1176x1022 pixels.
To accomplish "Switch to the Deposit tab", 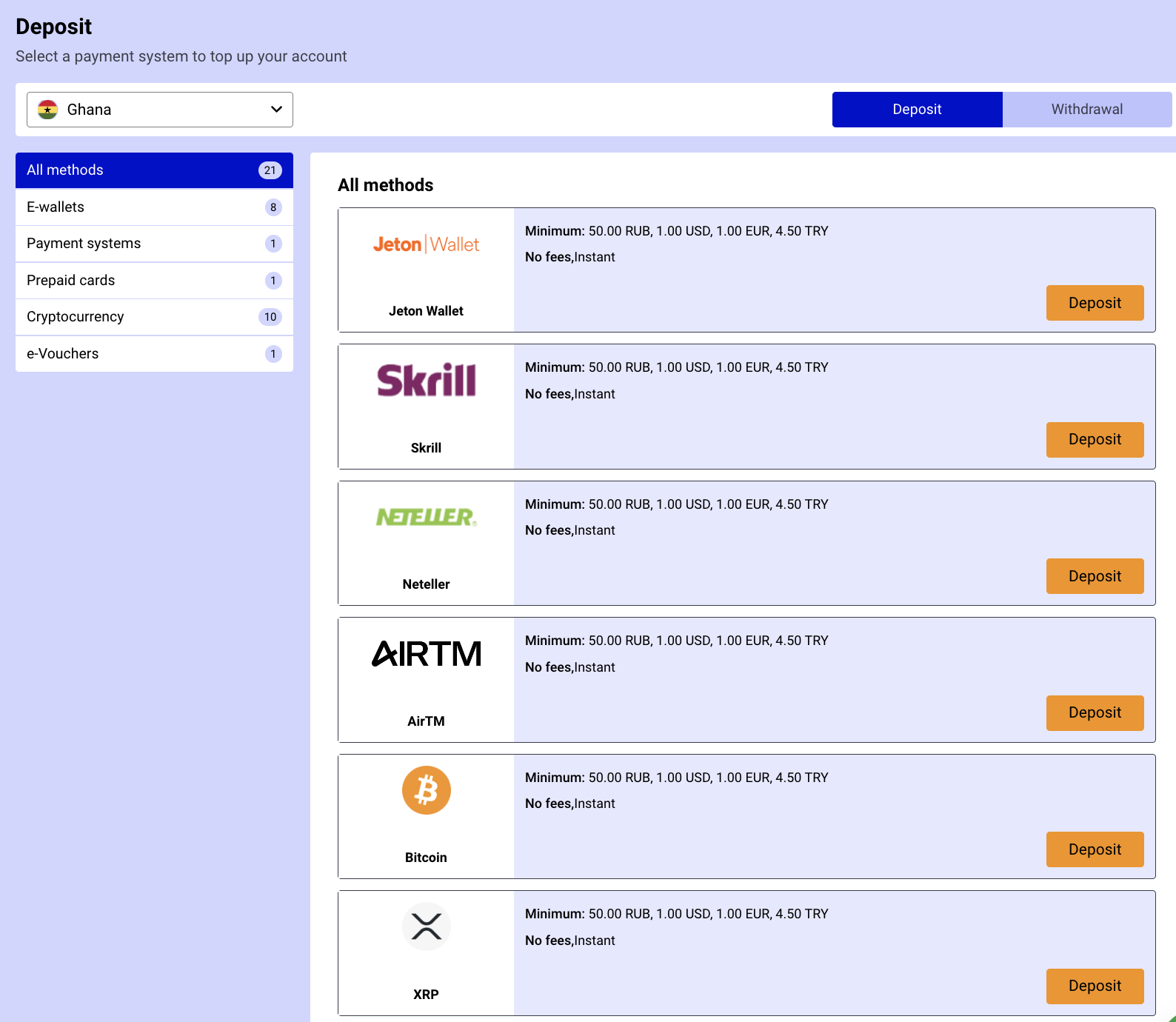I will [x=917, y=110].
